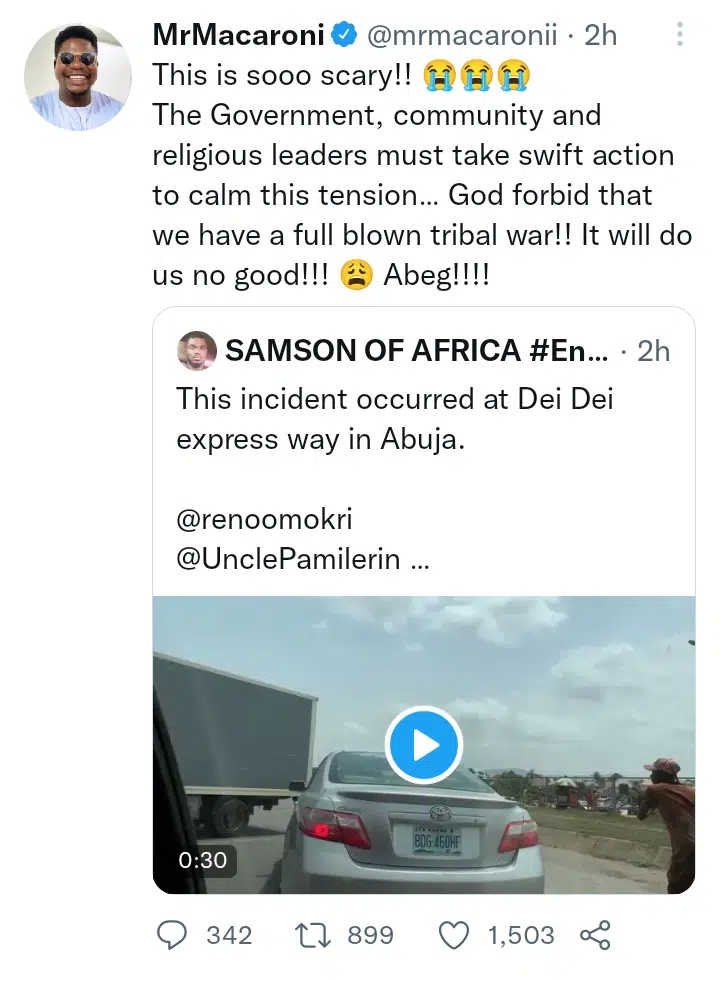Click the share icon
This screenshot has height=981, width=720.
(x=595, y=935)
